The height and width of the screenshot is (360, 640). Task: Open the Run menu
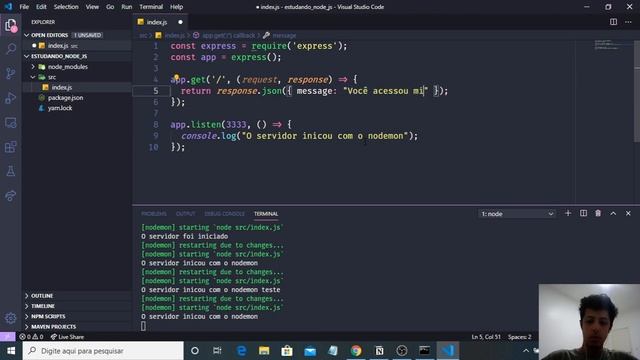point(127,7)
